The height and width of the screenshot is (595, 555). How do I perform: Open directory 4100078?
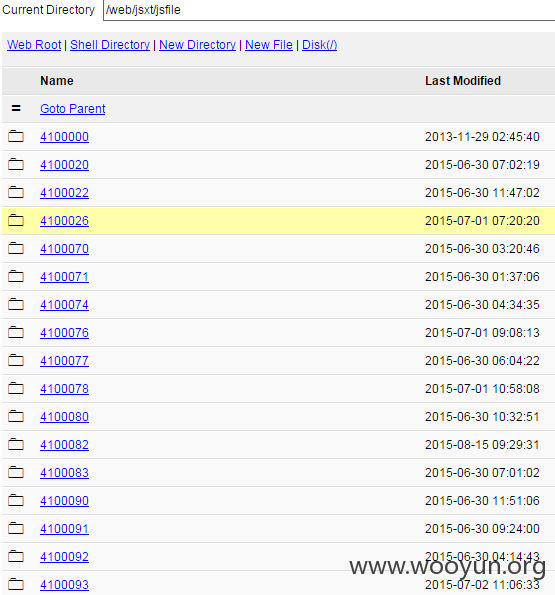coord(64,389)
